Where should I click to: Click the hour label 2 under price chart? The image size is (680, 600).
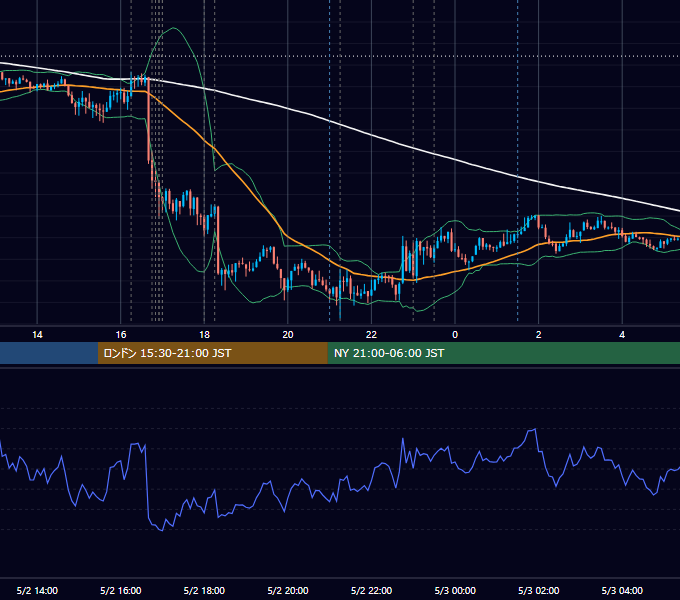pyautogui.click(x=539, y=335)
